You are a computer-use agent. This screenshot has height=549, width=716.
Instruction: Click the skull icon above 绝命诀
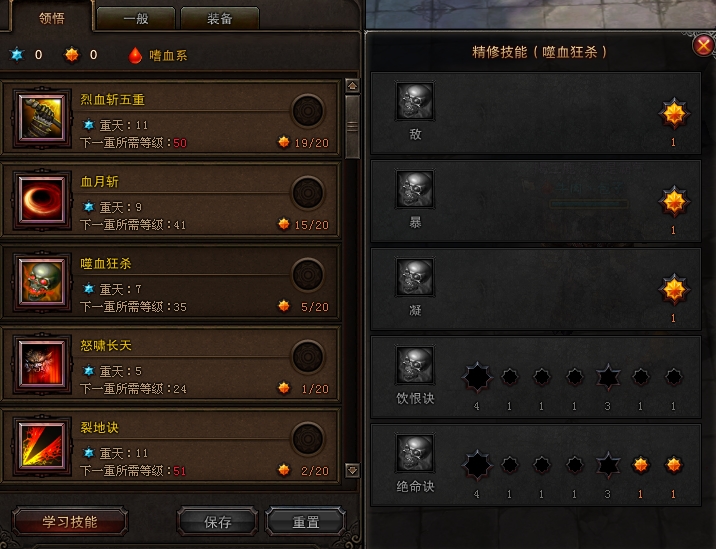pos(415,453)
